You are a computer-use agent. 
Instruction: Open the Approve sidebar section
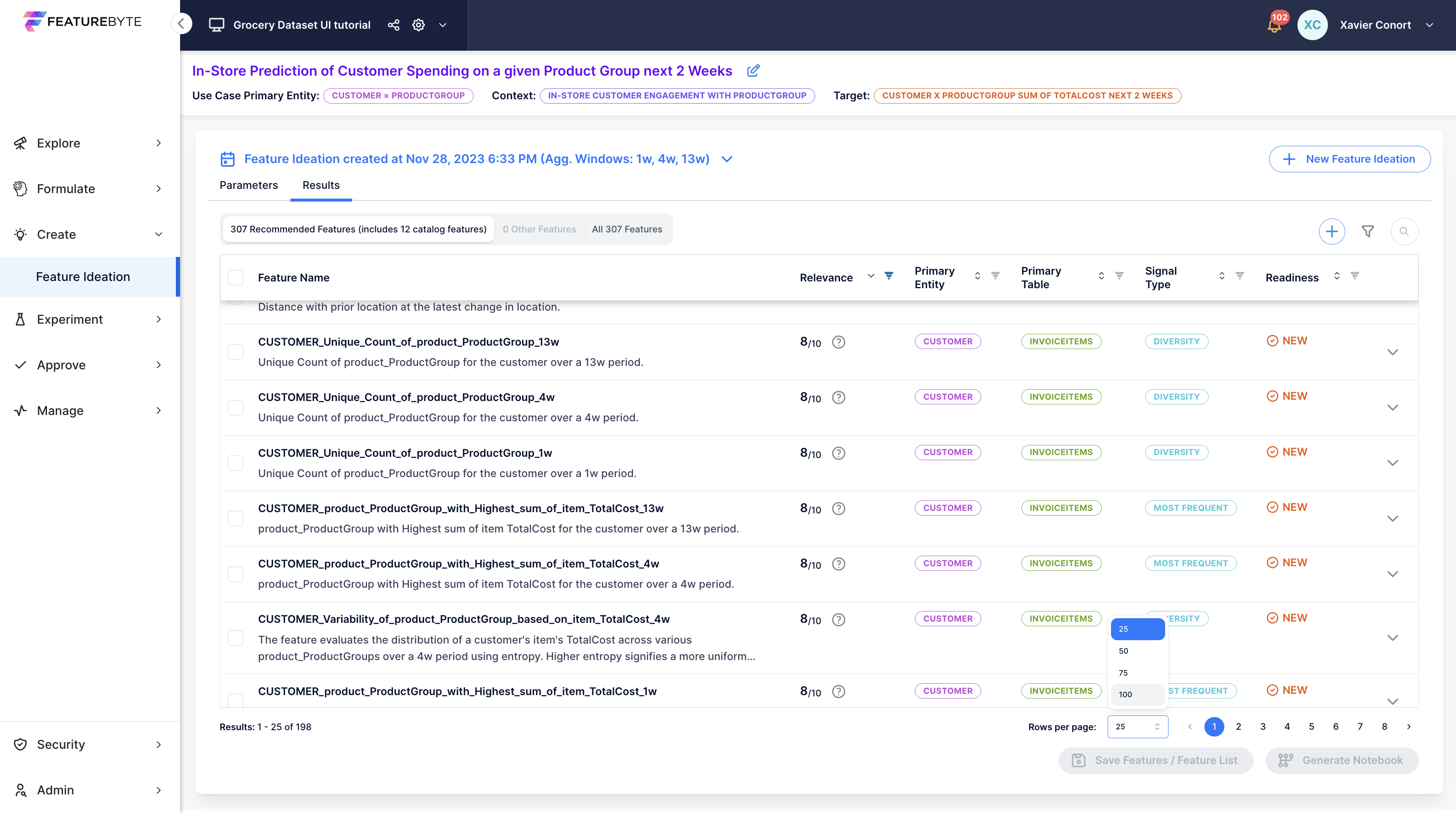tap(89, 365)
